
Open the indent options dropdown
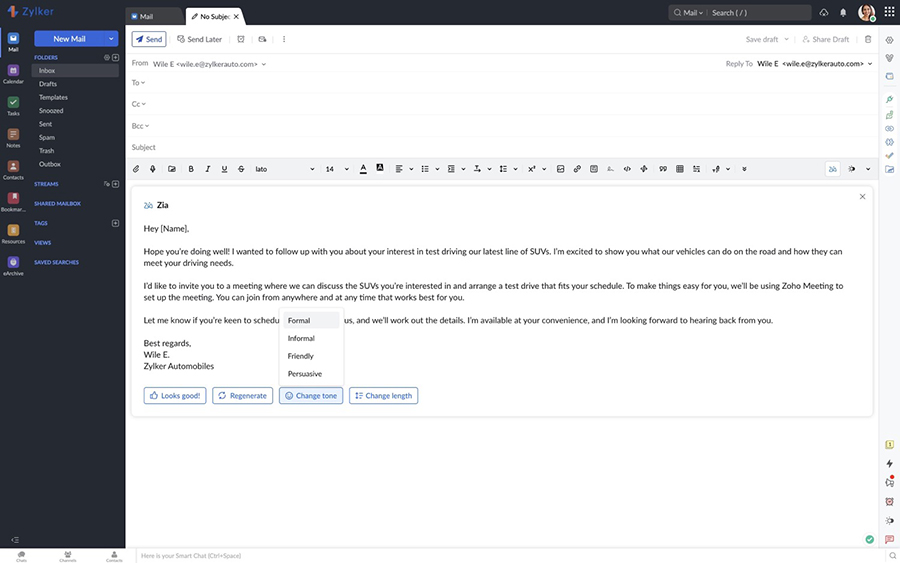[456, 169]
